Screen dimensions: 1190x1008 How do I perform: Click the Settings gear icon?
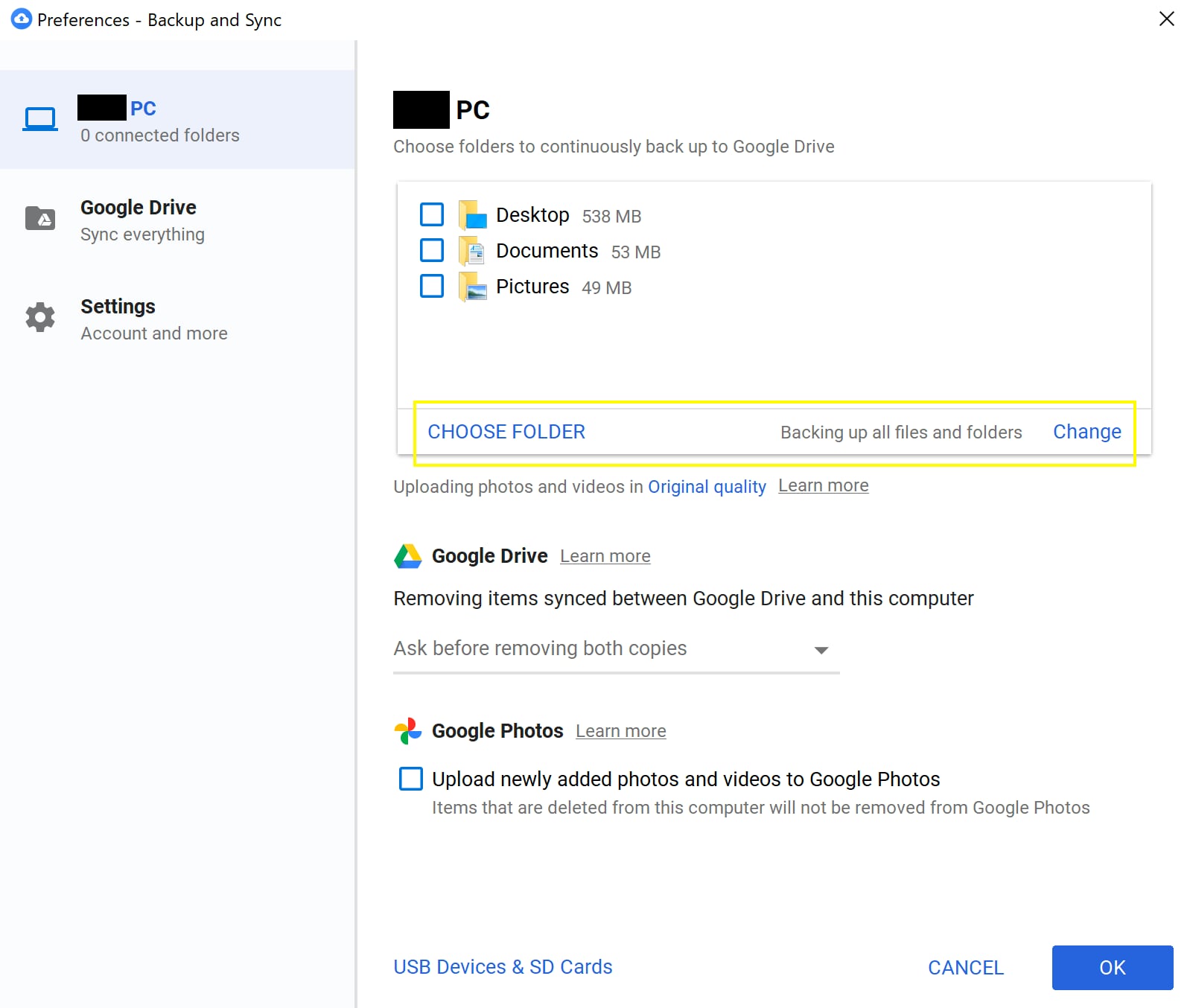click(x=40, y=318)
